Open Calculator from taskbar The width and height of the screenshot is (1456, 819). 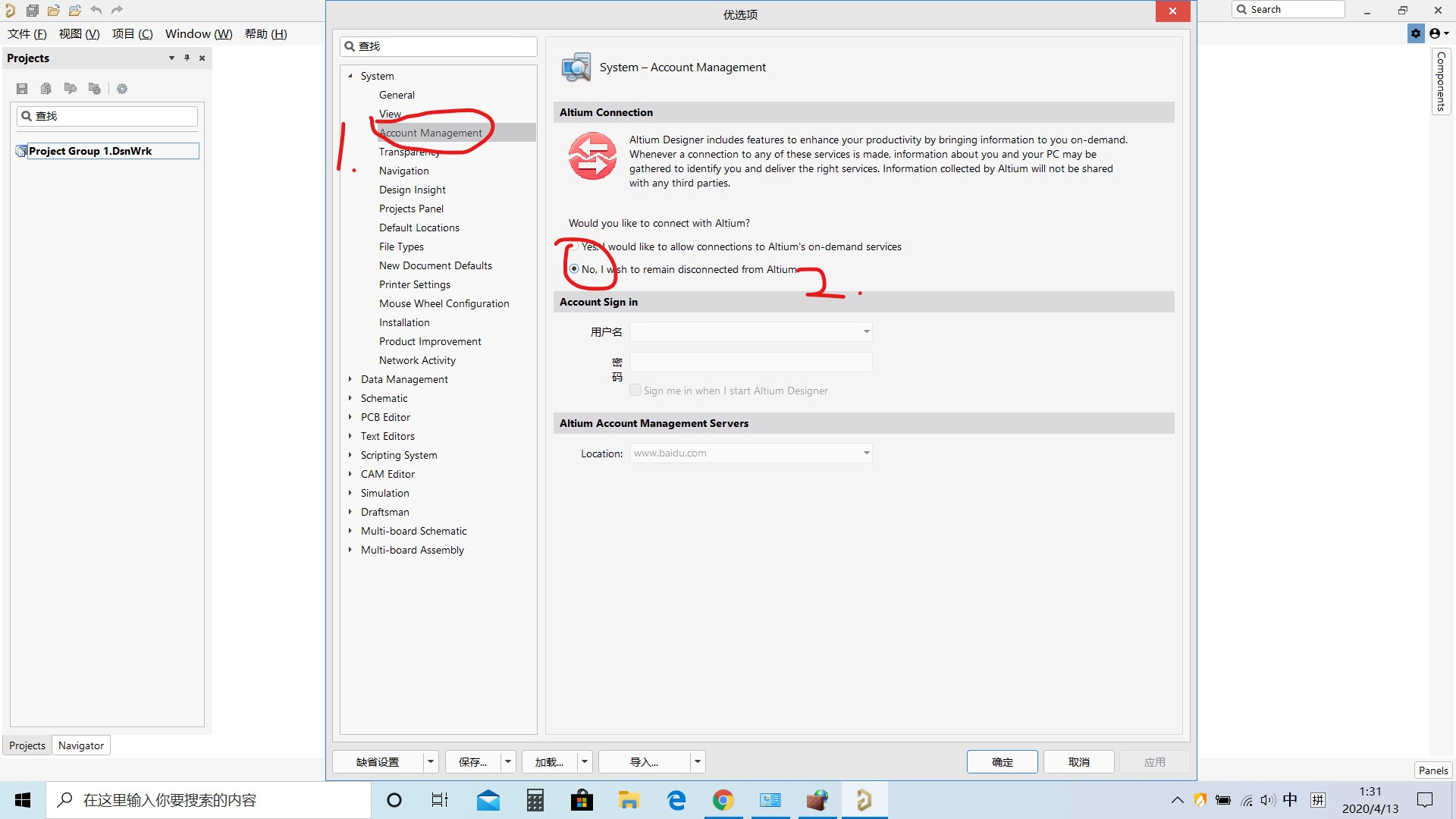[535, 800]
